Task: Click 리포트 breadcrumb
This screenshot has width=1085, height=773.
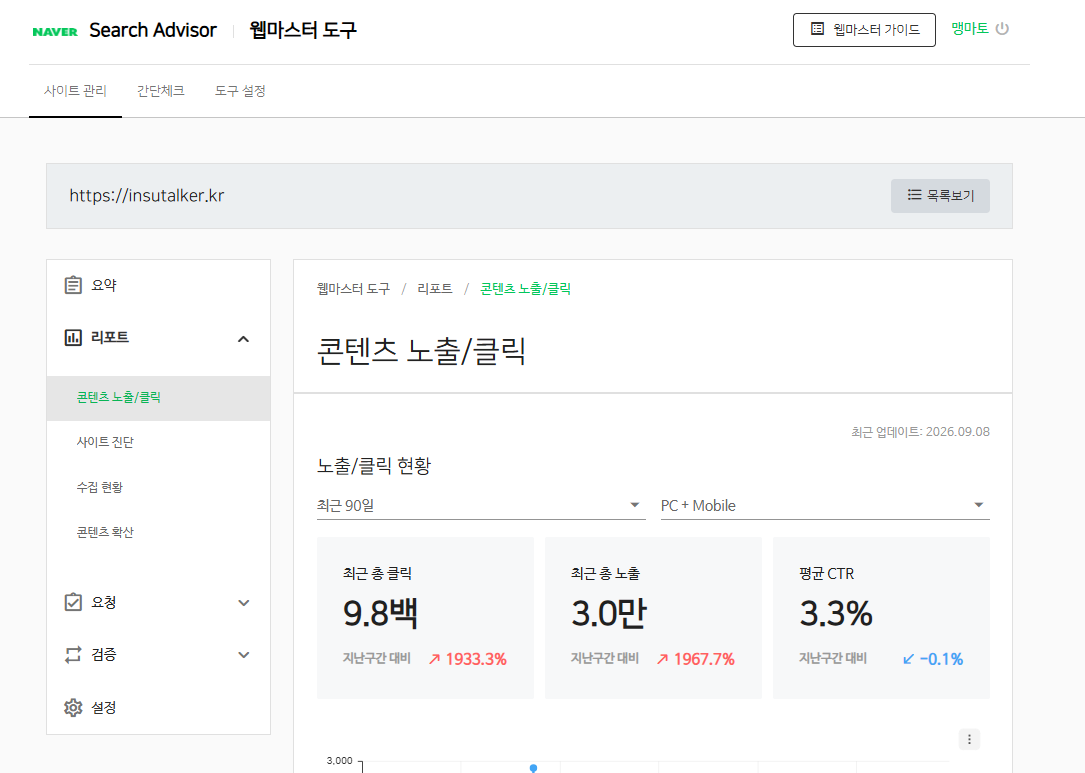Action: point(435,289)
